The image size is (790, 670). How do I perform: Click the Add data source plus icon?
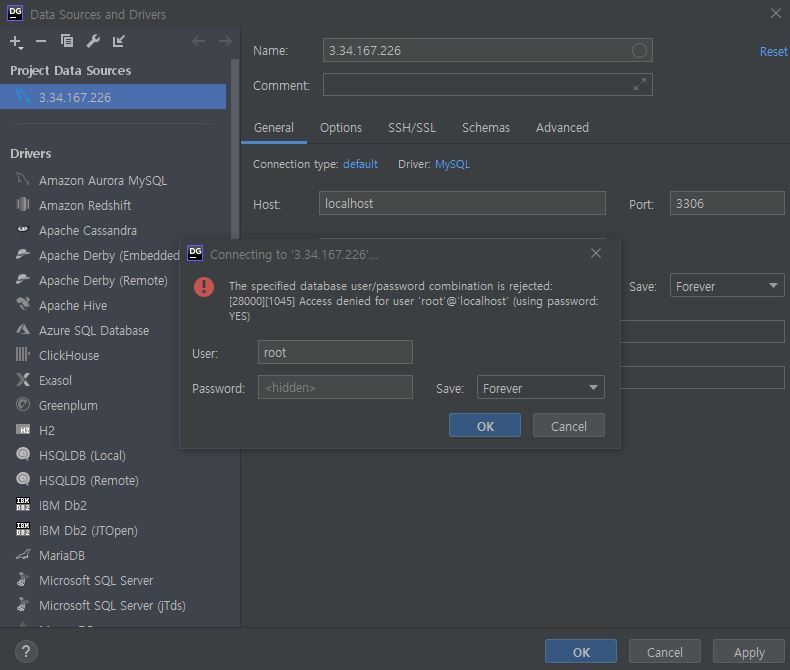tap(16, 41)
